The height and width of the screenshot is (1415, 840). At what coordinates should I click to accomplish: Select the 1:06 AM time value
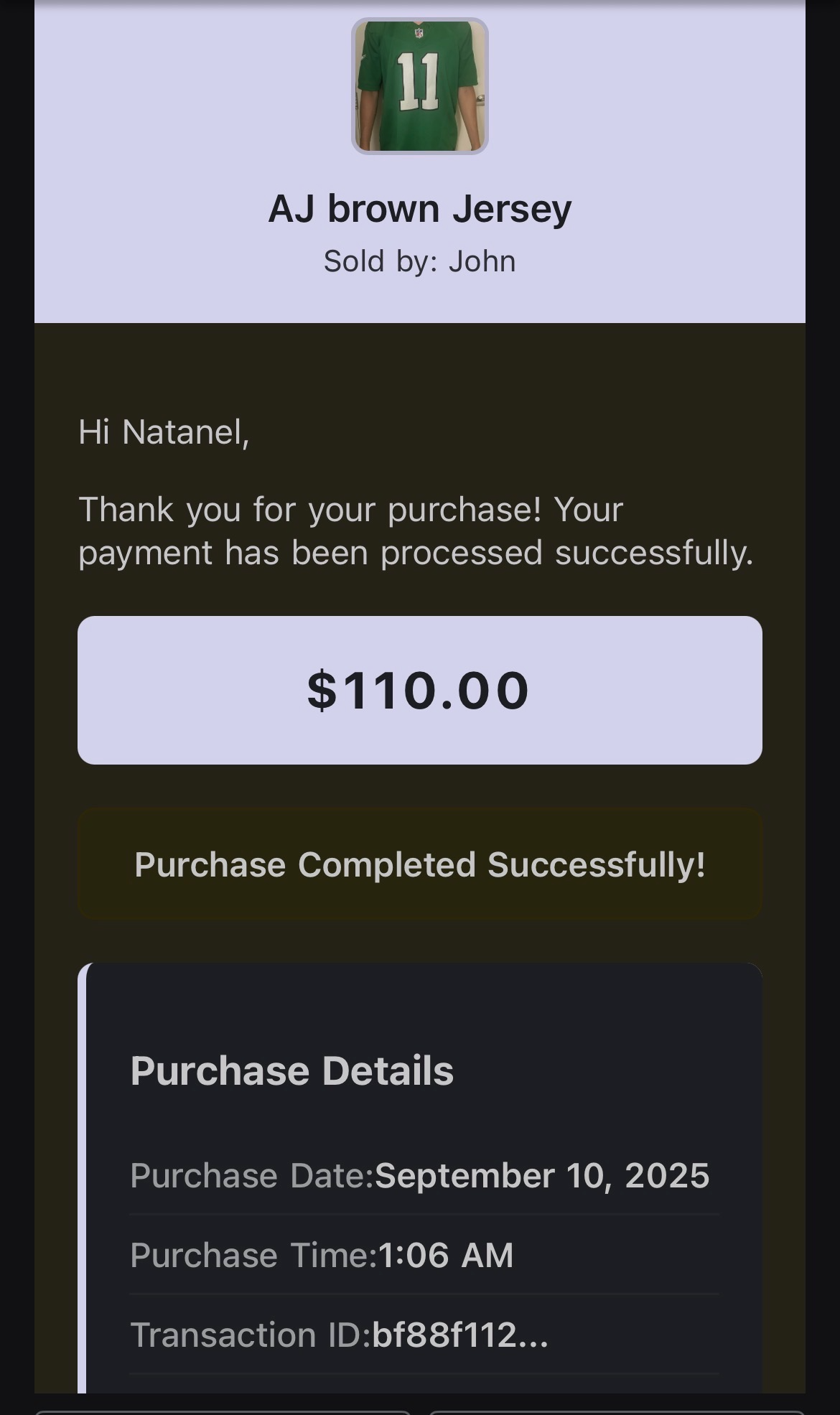[x=446, y=1256]
